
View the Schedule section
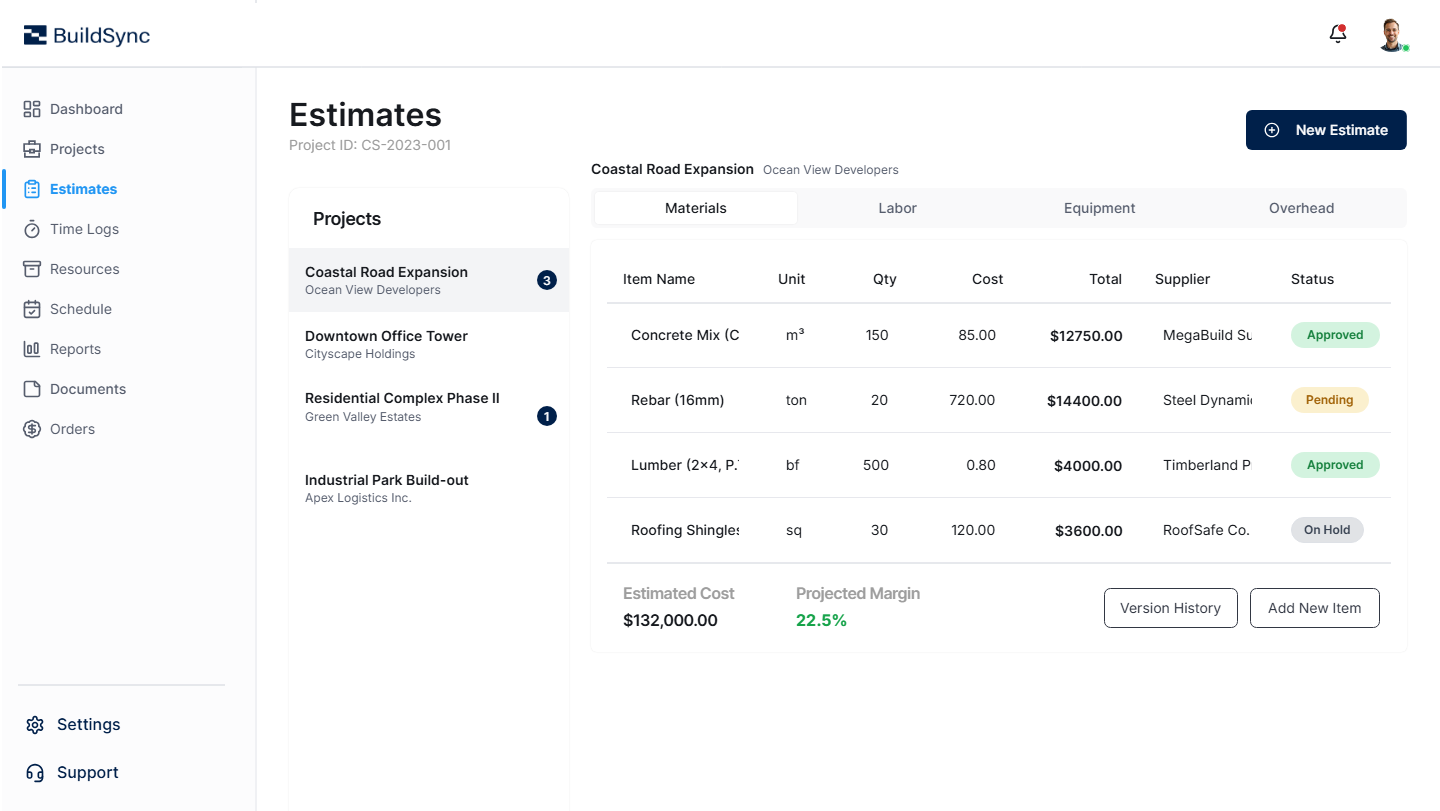(x=81, y=308)
